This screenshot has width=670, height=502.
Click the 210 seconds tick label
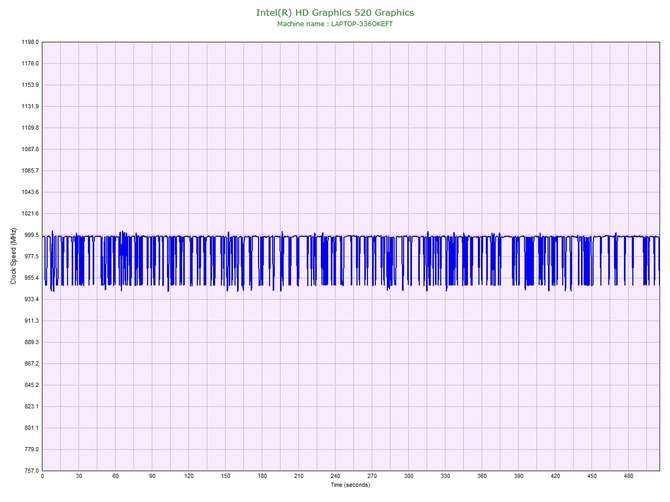coord(299,476)
